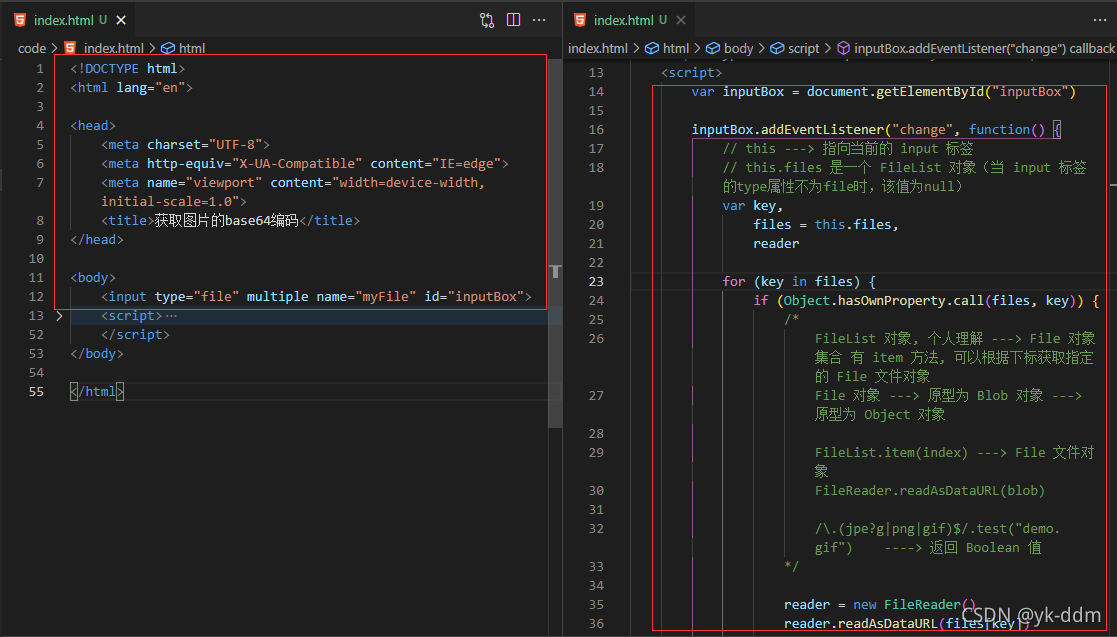Viewport: 1117px width, 637px height.
Task: Click 'code' folder in left breadcrumb
Action: tap(32, 48)
